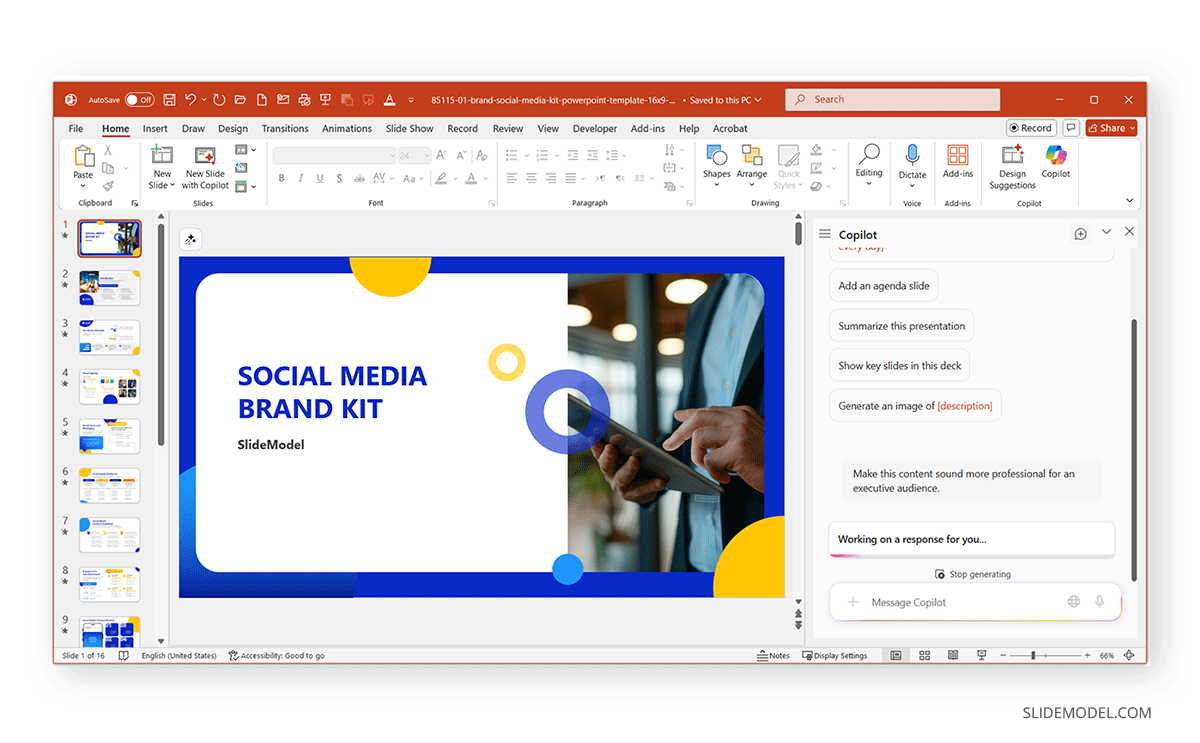Open the font size dropdown
Viewport: 1200px width, 743px height.
coord(426,156)
